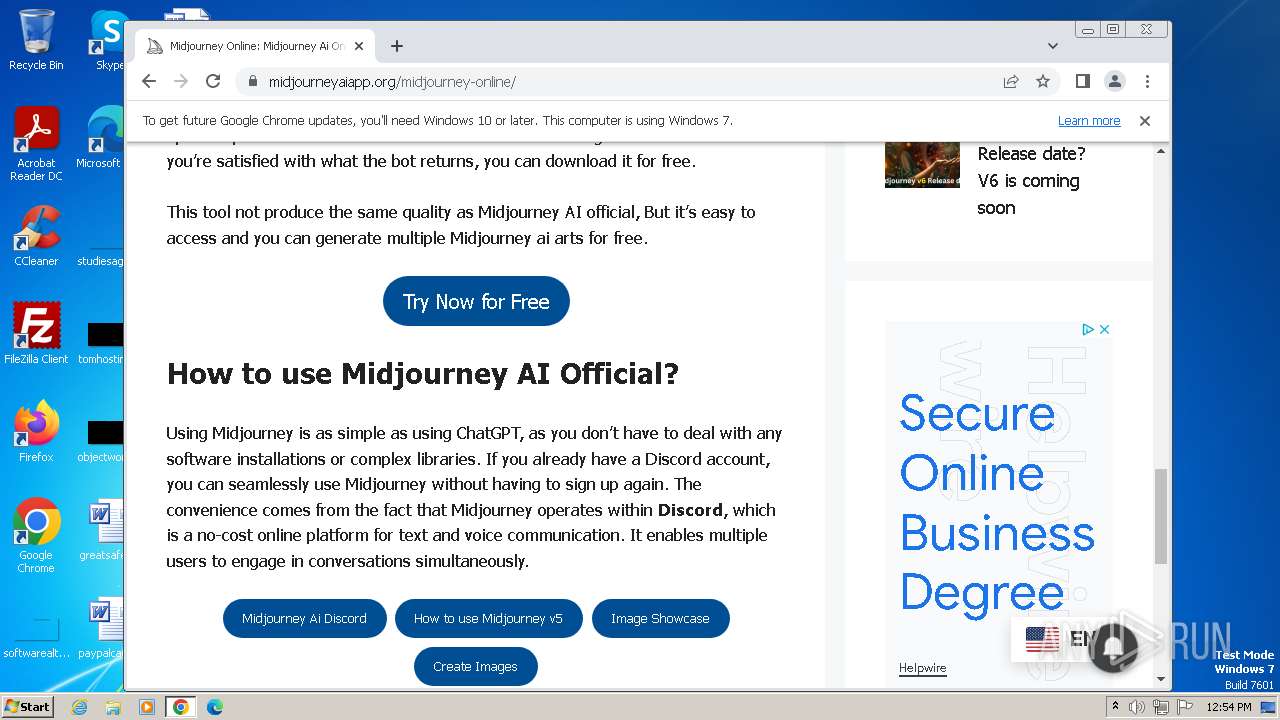Image resolution: width=1280 pixels, height=720 pixels.
Task: Share this page from the address bar
Action: coord(1011,81)
